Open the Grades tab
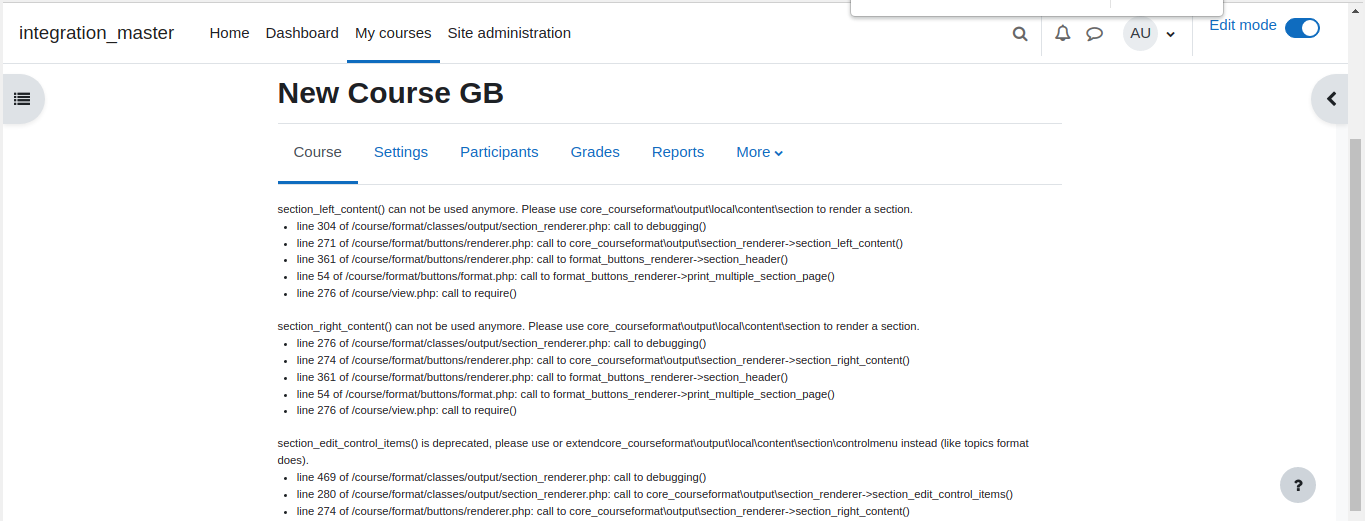The height and width of the screenshot is (521, 1365). (595, 152)
